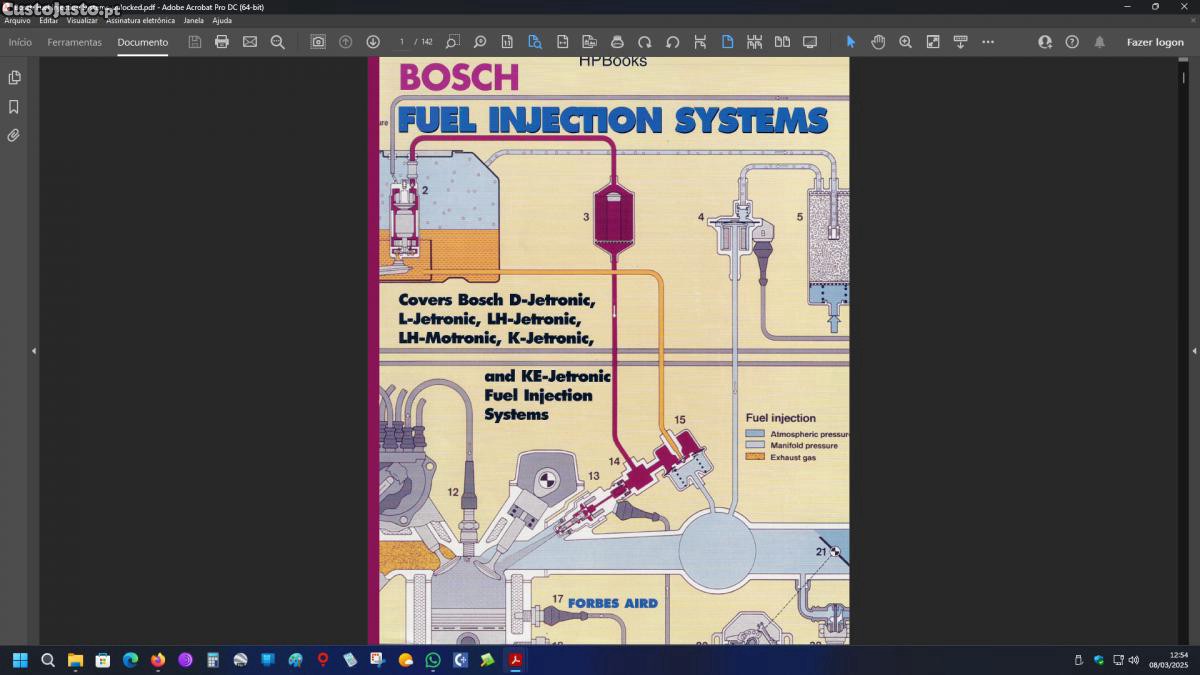Expand the right tools pane arrow
This screenshot has width=1200, height=675.
(x=1194, y=351)
